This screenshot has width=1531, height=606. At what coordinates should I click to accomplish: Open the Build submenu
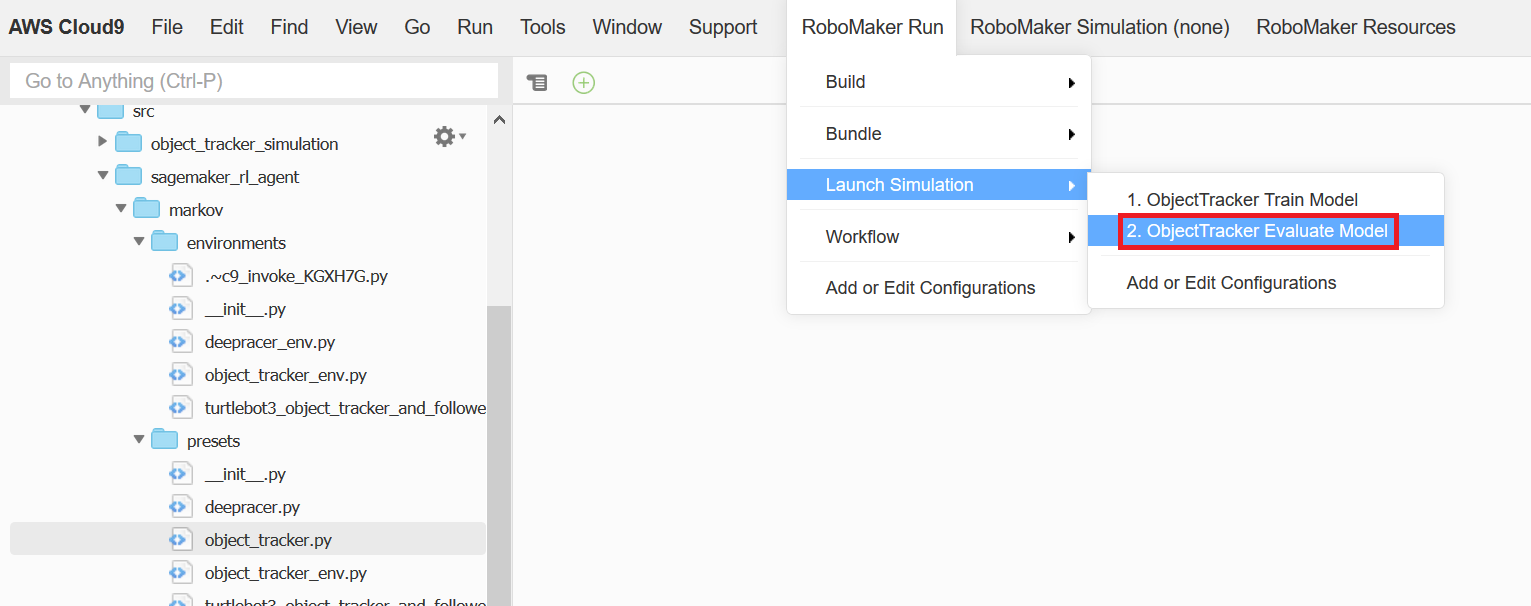point(938,82)
